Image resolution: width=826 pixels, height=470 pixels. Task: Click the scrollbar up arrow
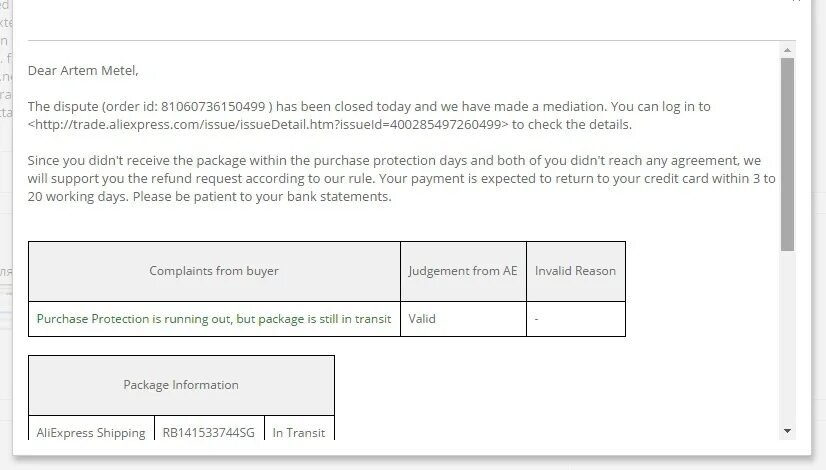(x=787, y=50)
